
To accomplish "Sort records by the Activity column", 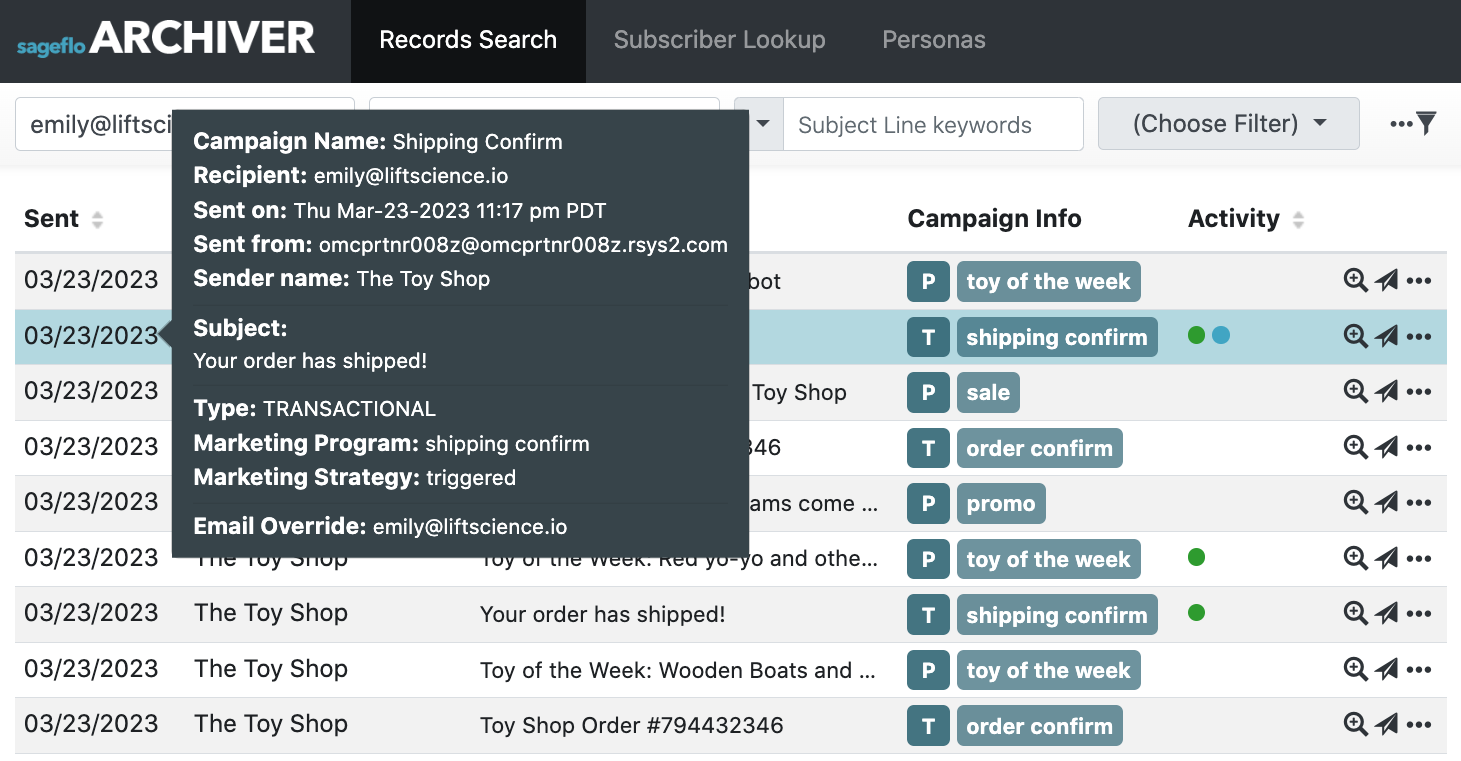I will pos(1247,219).
